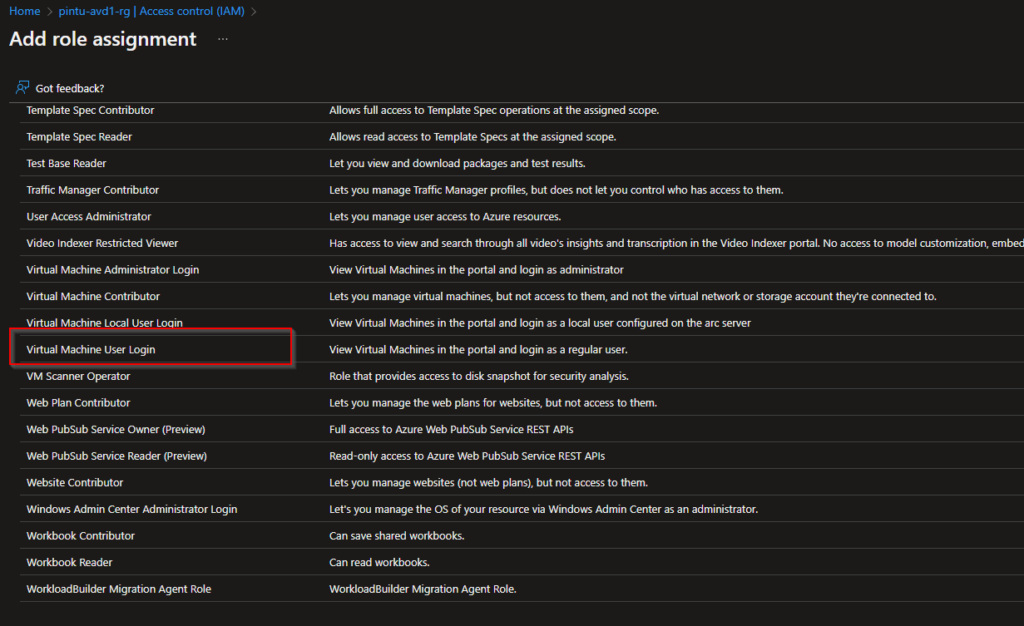Open pintu-avd1-rg Access control (IAM) breadcrumb
The height and width of the screenshot is (626, 1024).
pos(152,11)
